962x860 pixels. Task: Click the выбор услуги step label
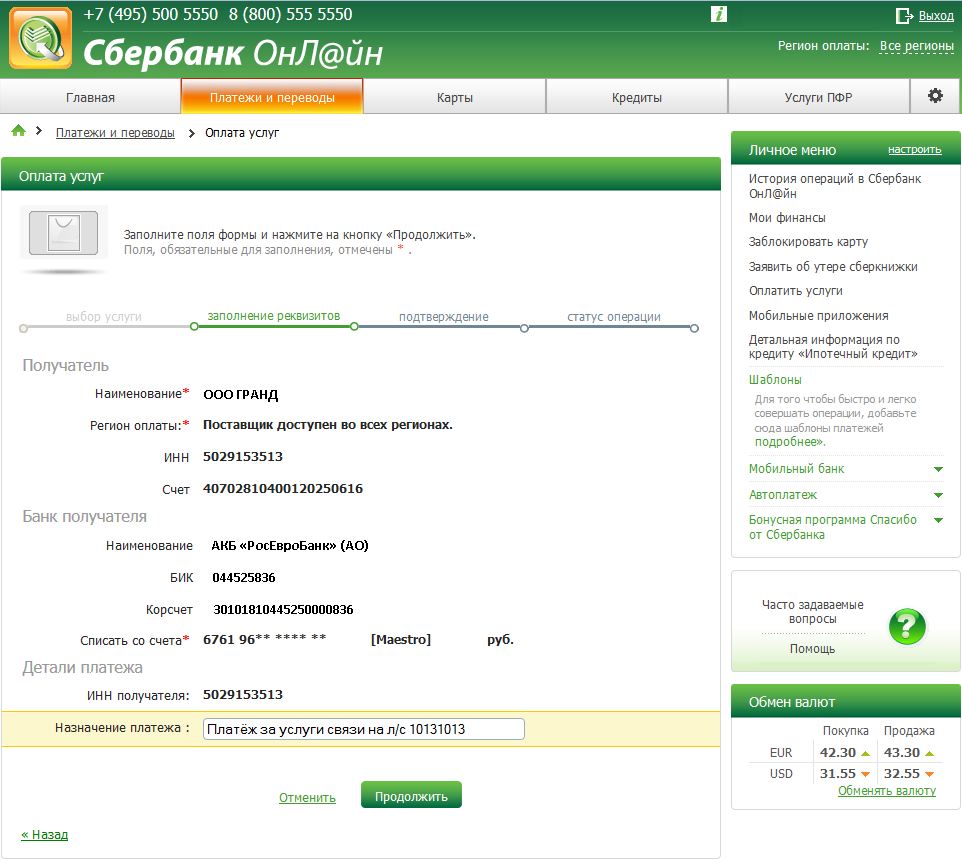click(x=104, y=317)
